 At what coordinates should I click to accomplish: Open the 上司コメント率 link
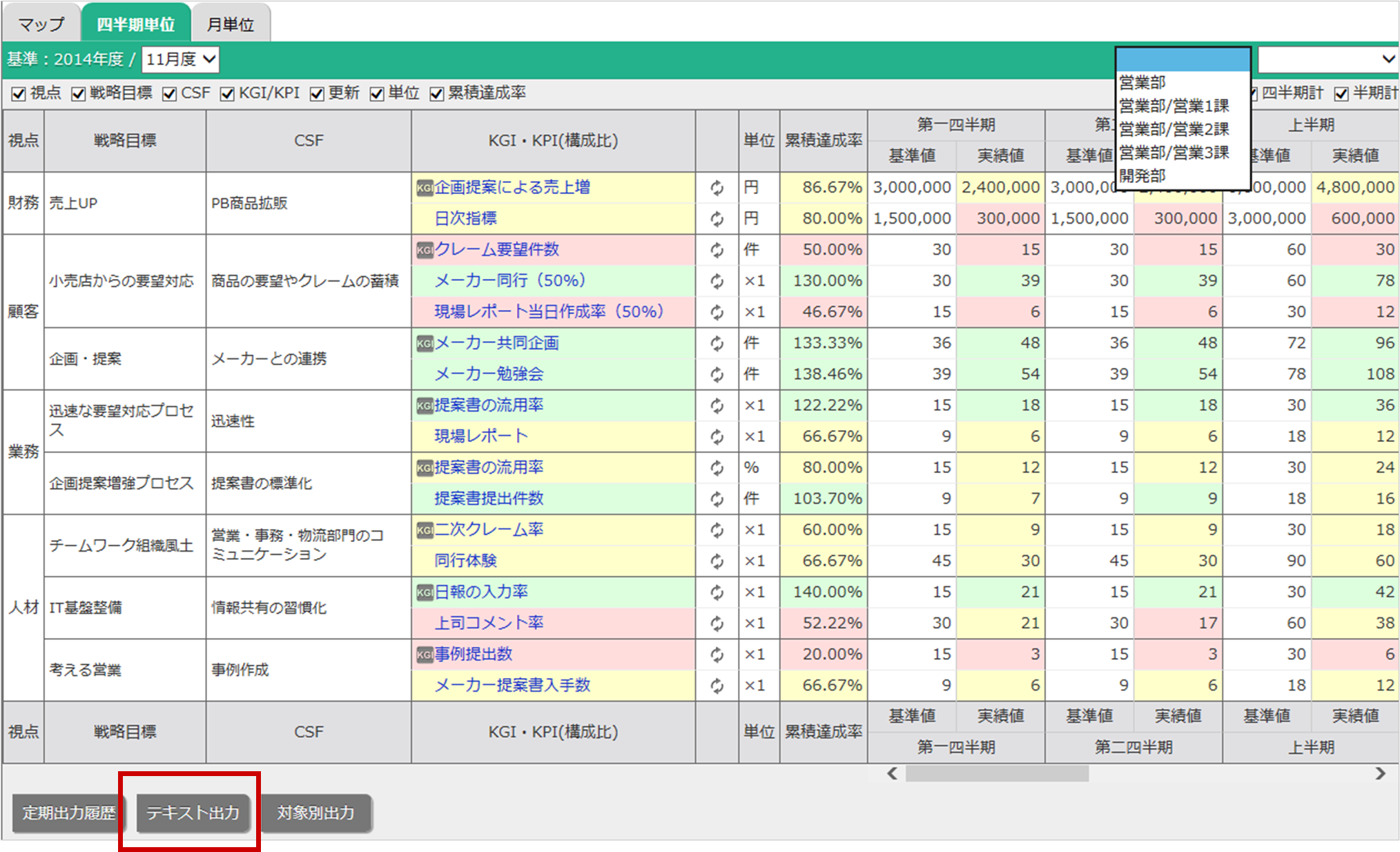point(489,623)
